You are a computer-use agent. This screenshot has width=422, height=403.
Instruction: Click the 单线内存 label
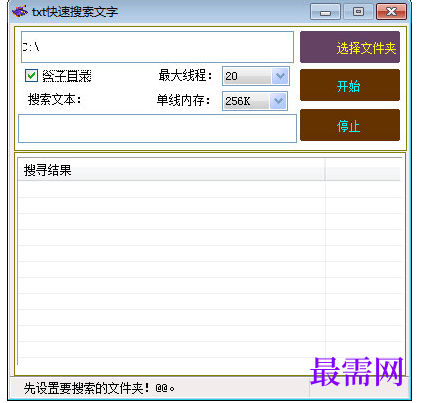(184, 100)
